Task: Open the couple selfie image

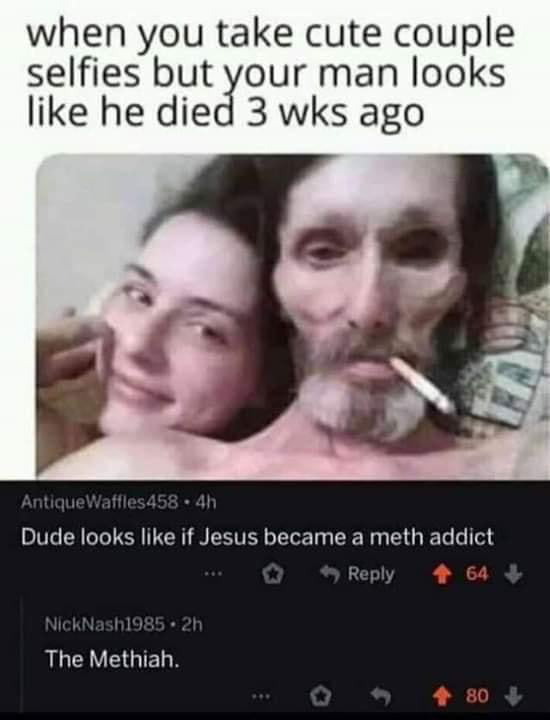Action: 292,317
